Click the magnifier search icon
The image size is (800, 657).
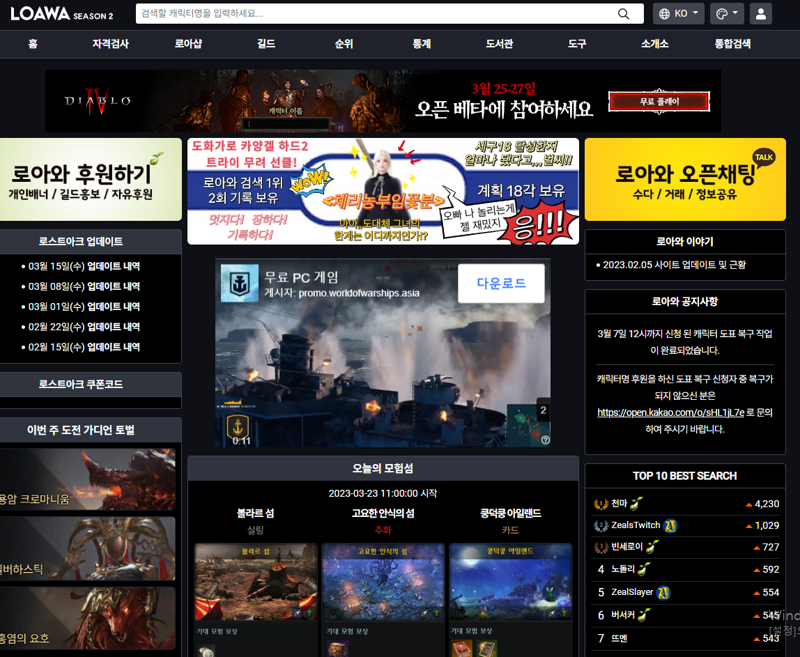(623, 14)
